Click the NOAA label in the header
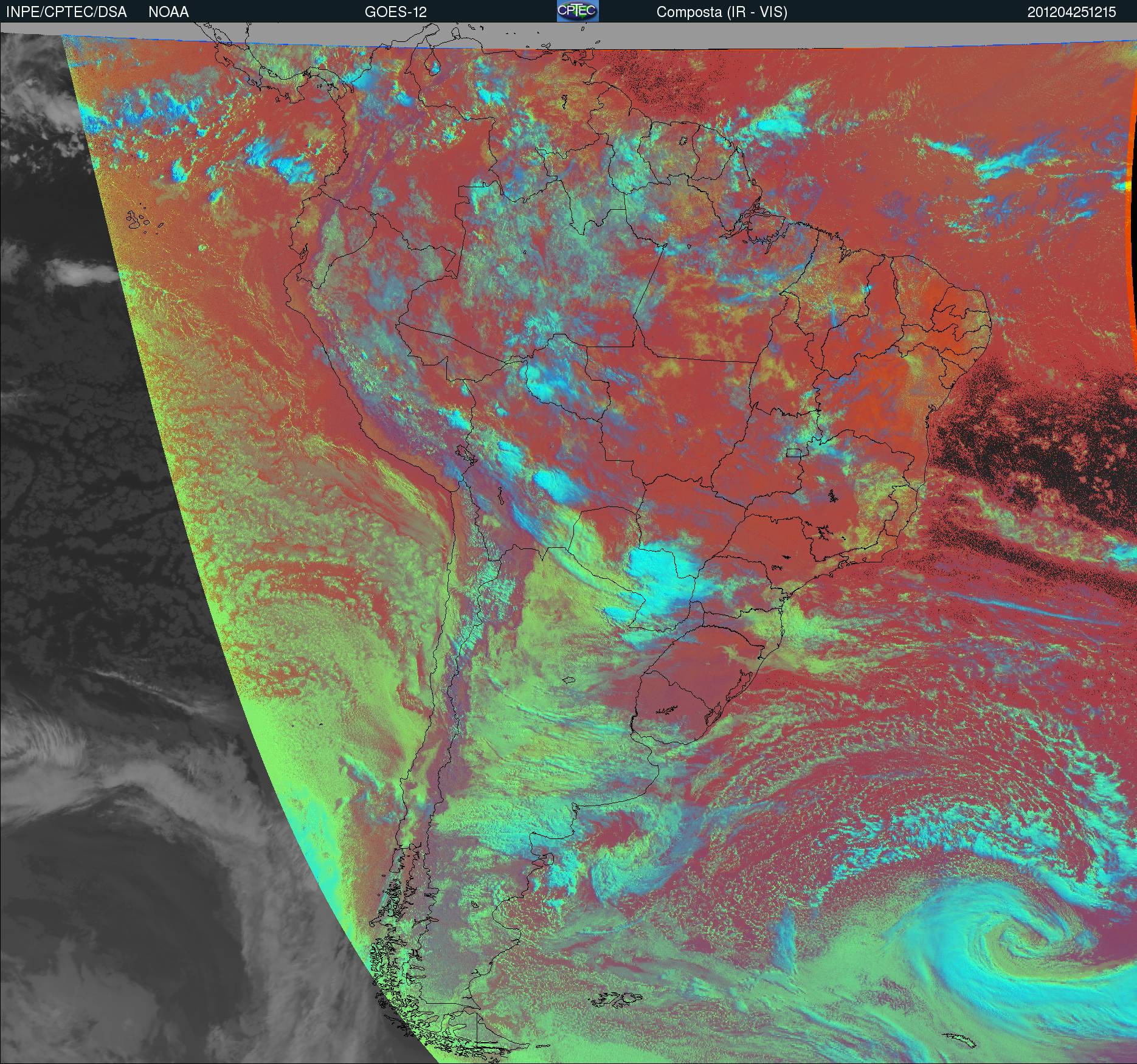 pyautogui.click(x=168, y=12)
